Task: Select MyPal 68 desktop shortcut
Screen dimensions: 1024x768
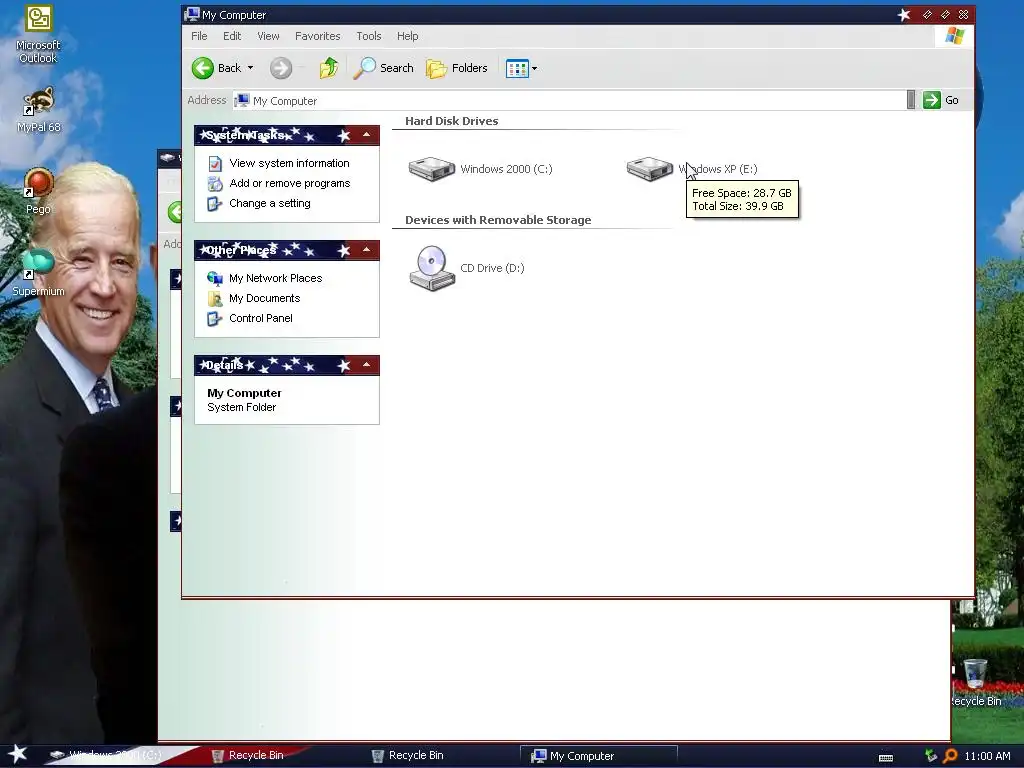Action: pyautogui.click(x=38, y=110)
